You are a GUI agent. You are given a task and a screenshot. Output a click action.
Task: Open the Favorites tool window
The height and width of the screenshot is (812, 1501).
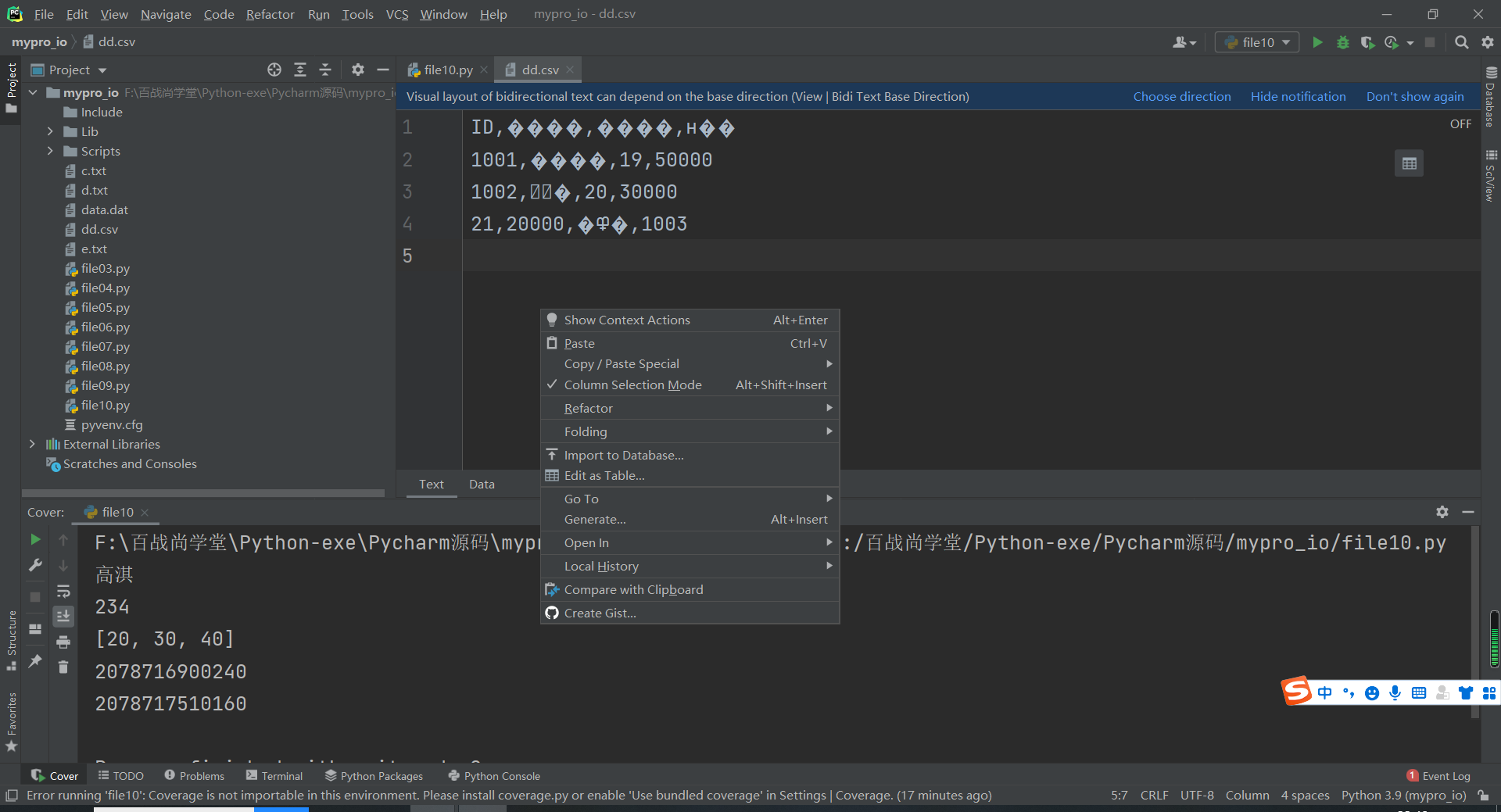[x=11, y=722]
